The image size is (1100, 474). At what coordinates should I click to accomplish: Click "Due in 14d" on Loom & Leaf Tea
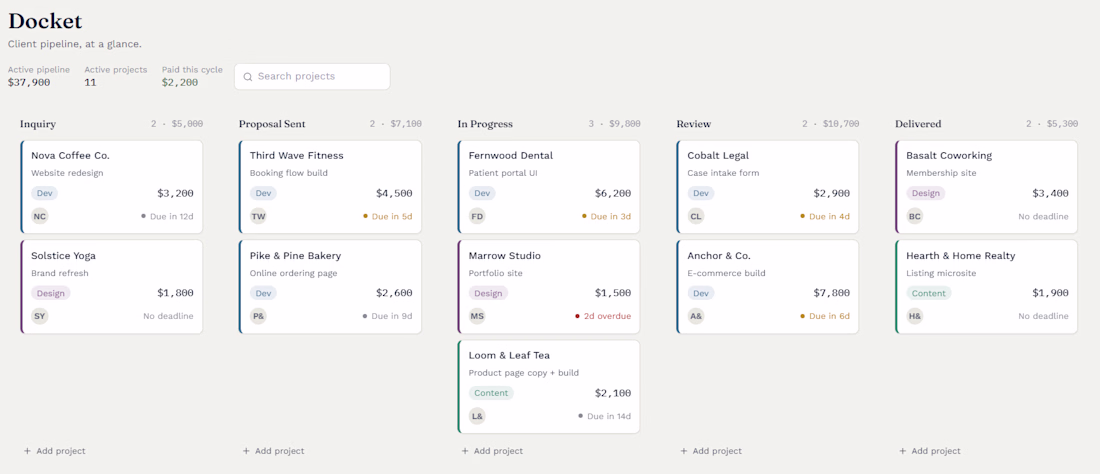[x=605, y=417]
